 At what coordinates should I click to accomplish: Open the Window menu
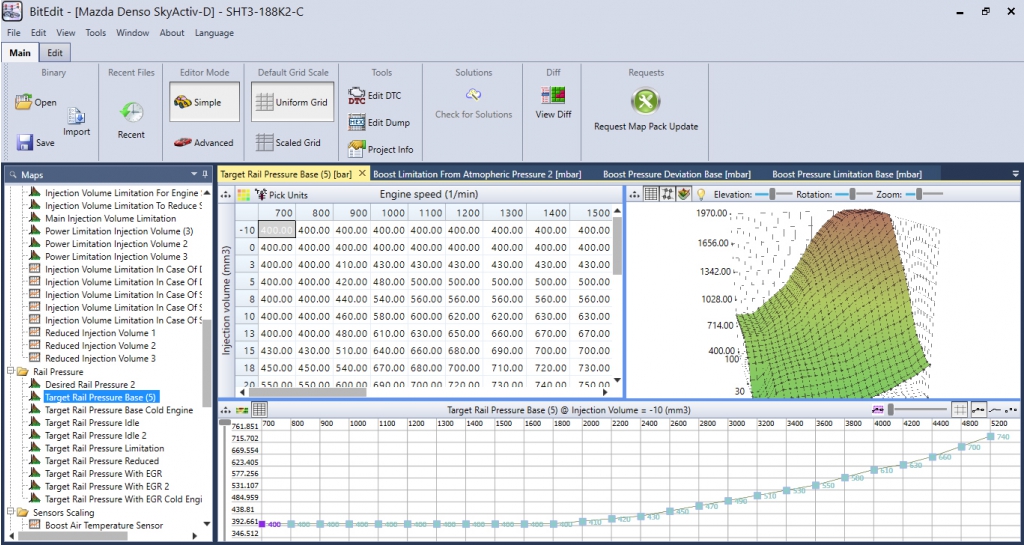(133, 33)
